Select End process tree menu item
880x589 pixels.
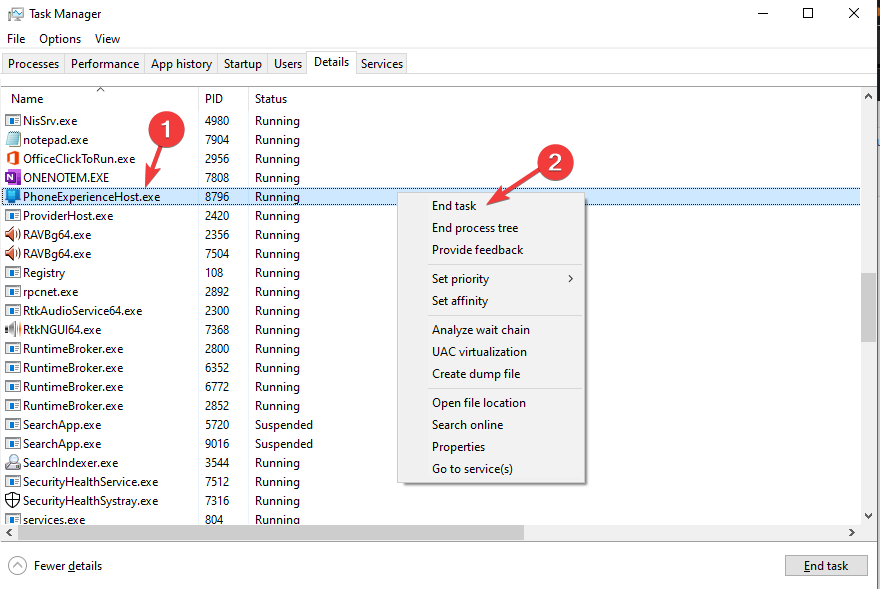[x=475, y=228]
